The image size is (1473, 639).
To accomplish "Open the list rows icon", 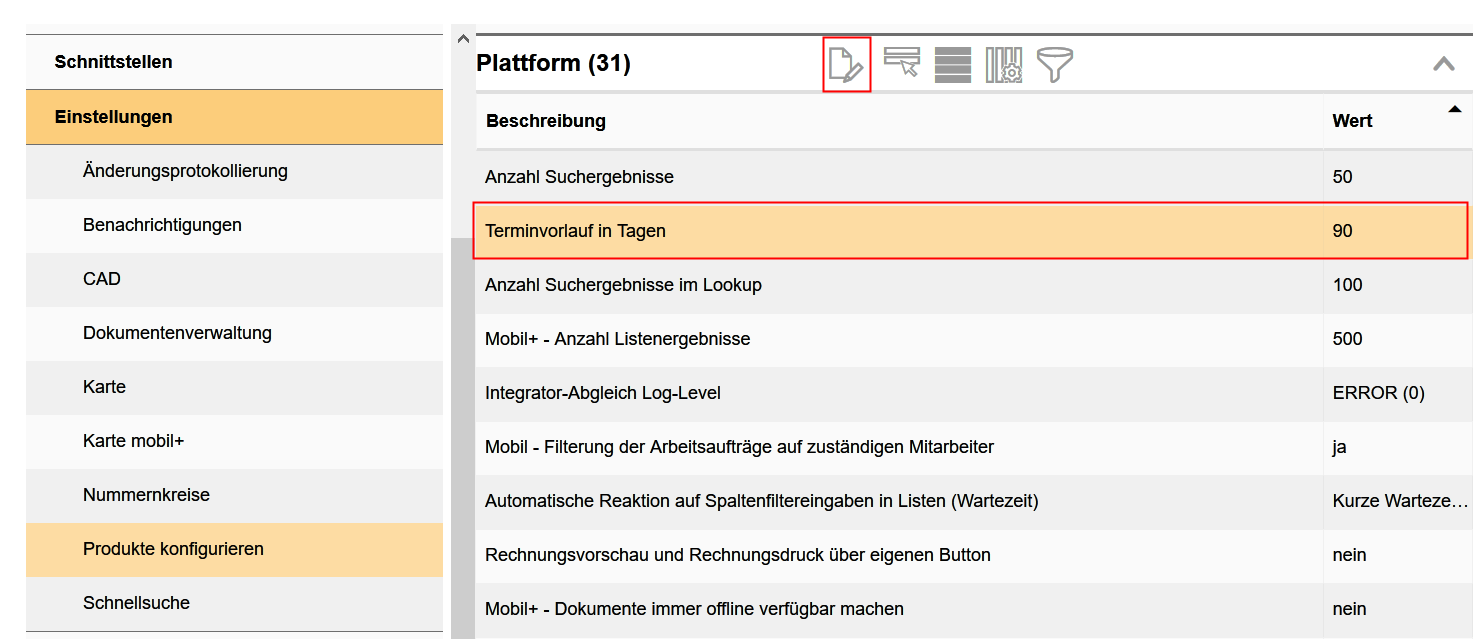I will click(952, 63).
